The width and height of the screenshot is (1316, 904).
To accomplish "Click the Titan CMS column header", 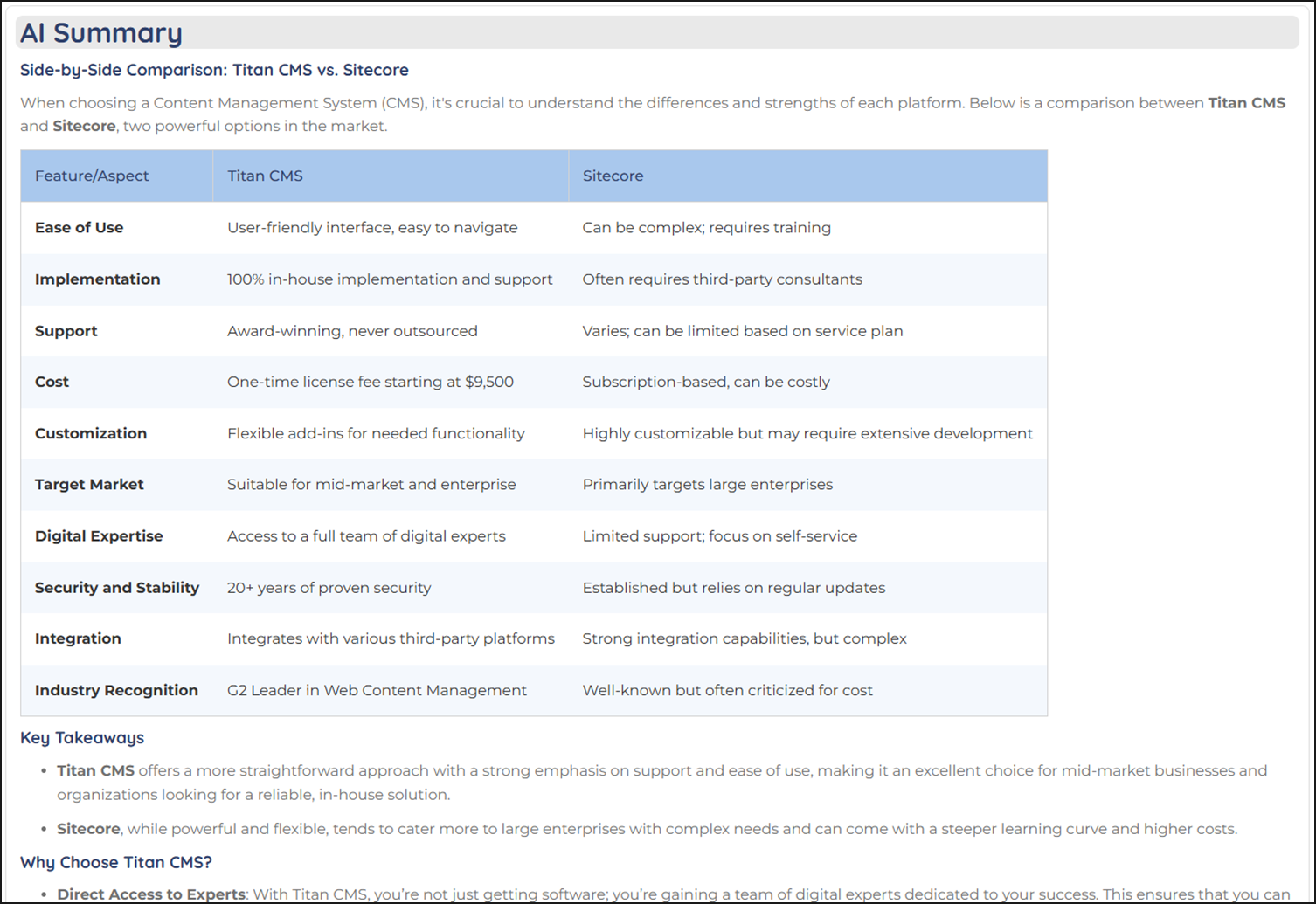I will (265, 176).
